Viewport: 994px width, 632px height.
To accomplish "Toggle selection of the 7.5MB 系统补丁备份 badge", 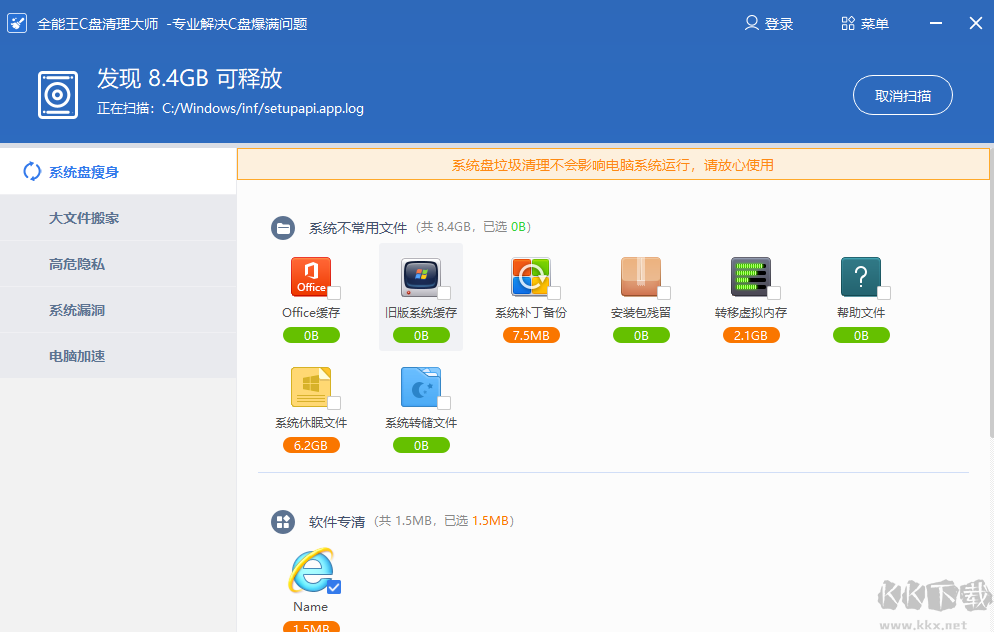I will click(531, 335).
